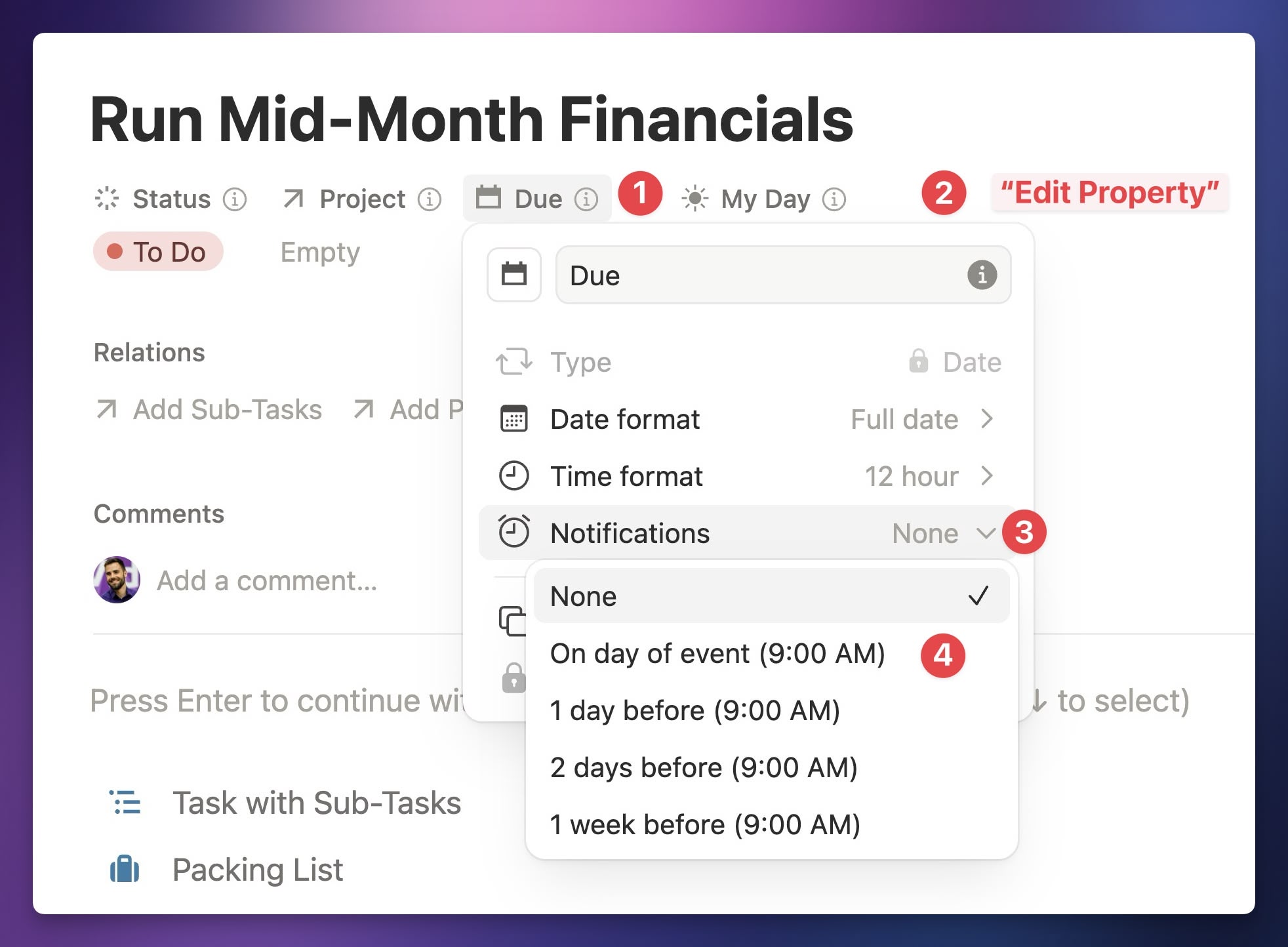Click the Due property header

click(537, 198)
